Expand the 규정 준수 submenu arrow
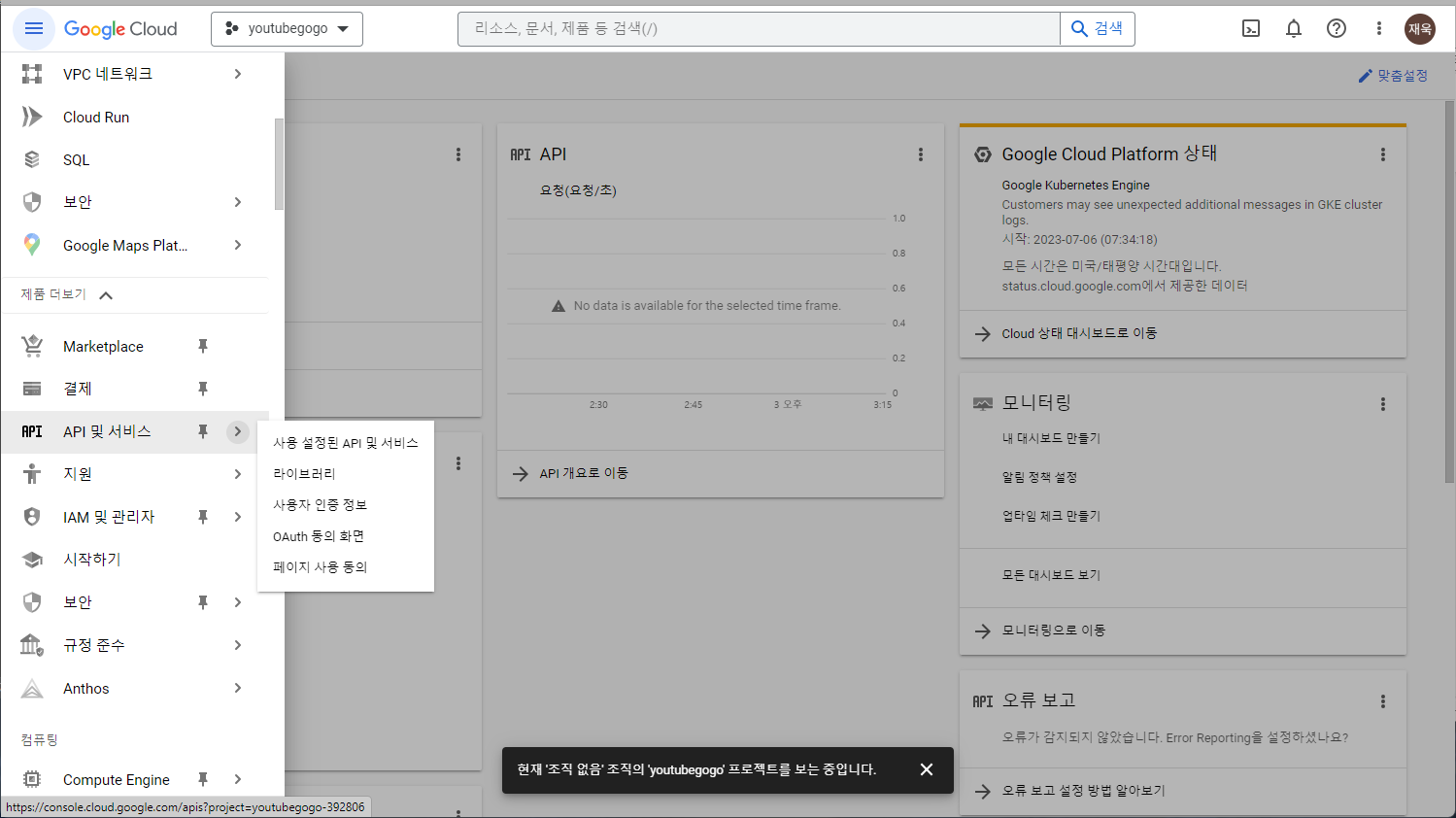Screen dimensions: 1456x818 point(238,645)
